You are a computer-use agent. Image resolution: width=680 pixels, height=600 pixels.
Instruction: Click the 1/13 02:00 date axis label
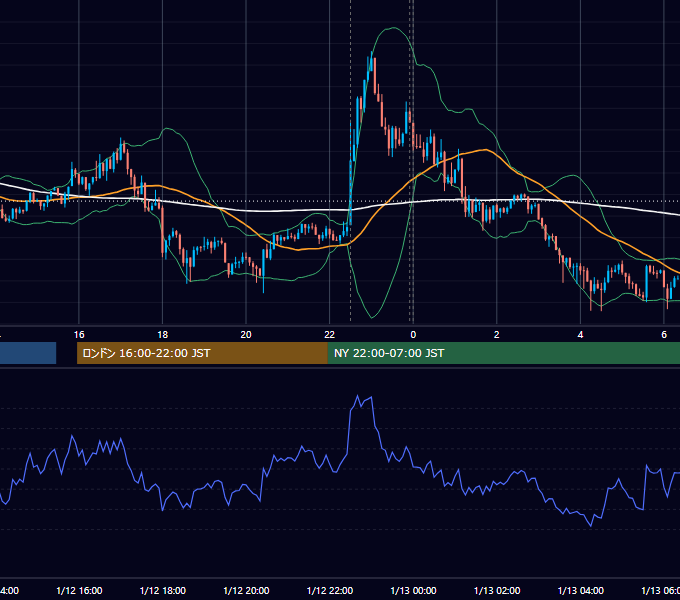tap(497, 590)
